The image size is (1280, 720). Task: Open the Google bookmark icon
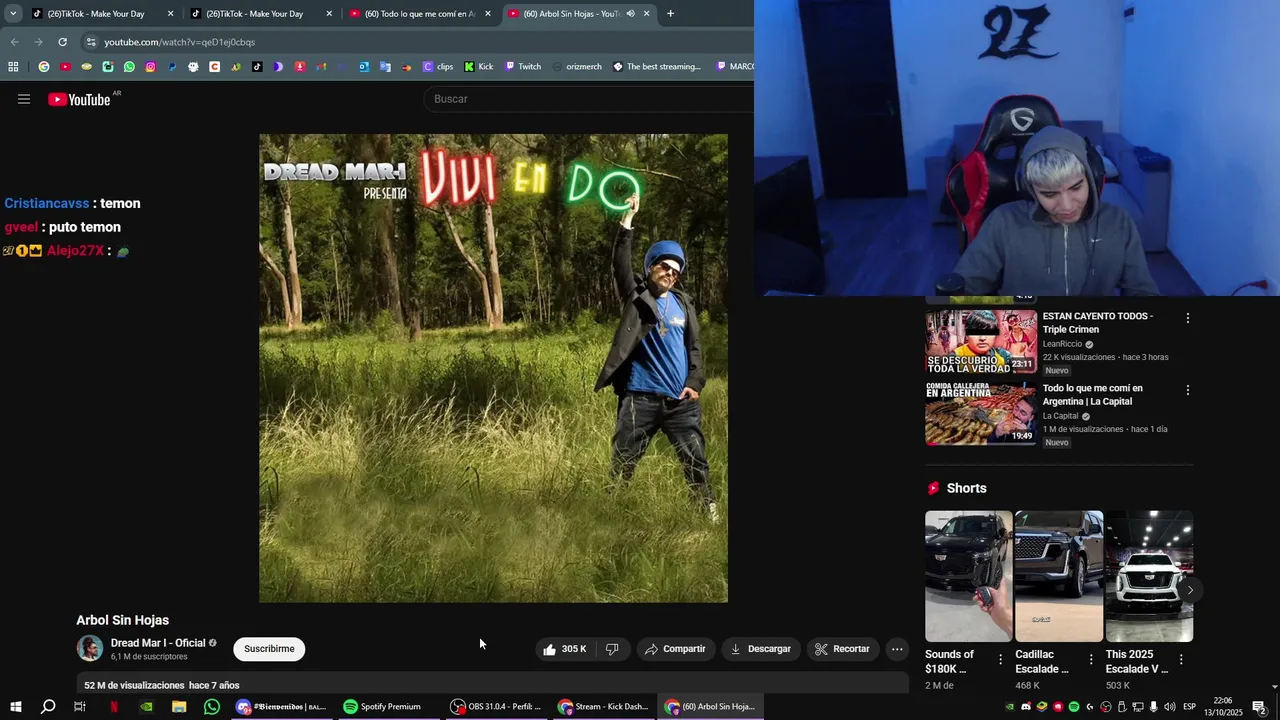point(44,67)
